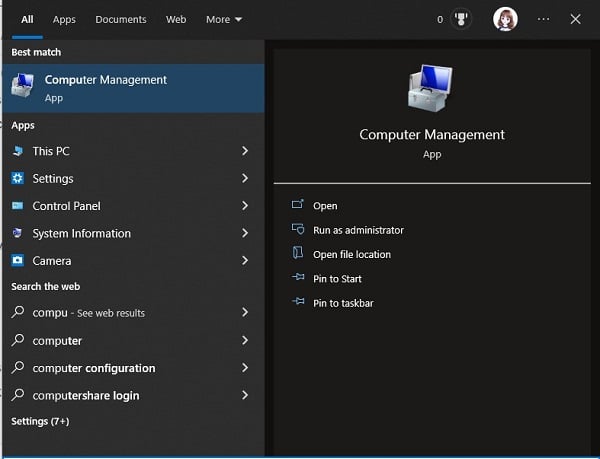Click the rewards trophy icon
The height and width of the screenshot is (459, 600).
coord(462,19)
